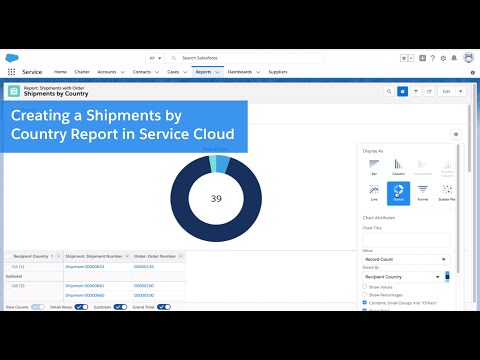Check the CA group row checkbox

[x=8, y=267]
